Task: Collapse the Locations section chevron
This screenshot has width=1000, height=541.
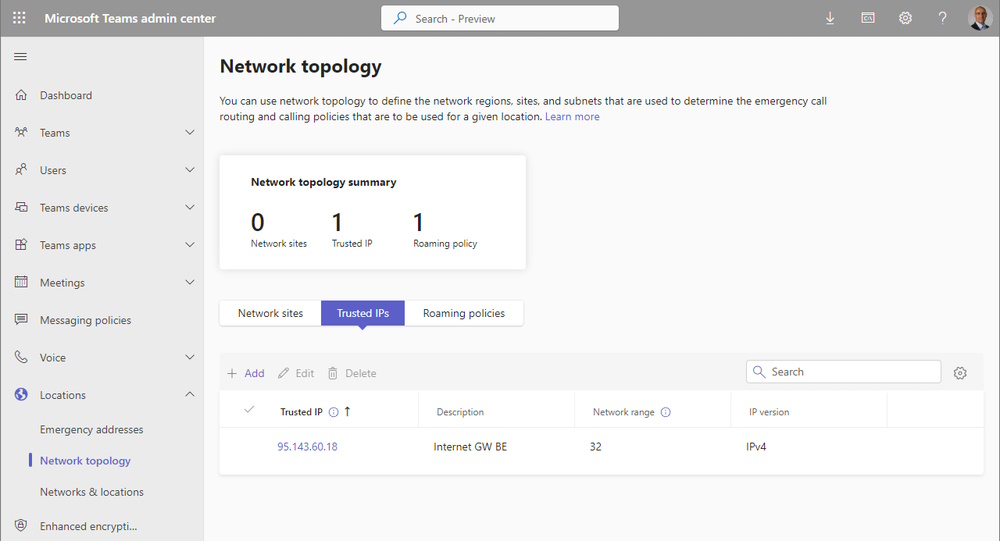Action: click(x=189, y=394)
